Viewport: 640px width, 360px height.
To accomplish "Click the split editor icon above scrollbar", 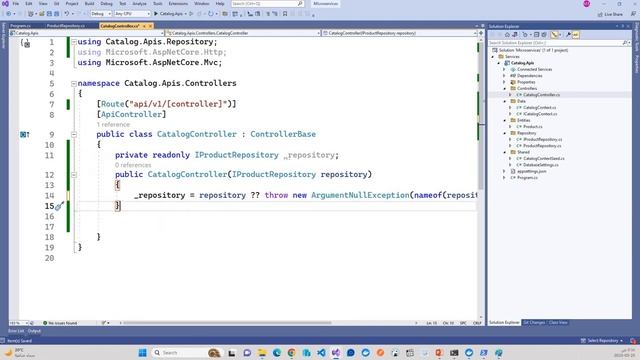I will (x=481, y=33).
